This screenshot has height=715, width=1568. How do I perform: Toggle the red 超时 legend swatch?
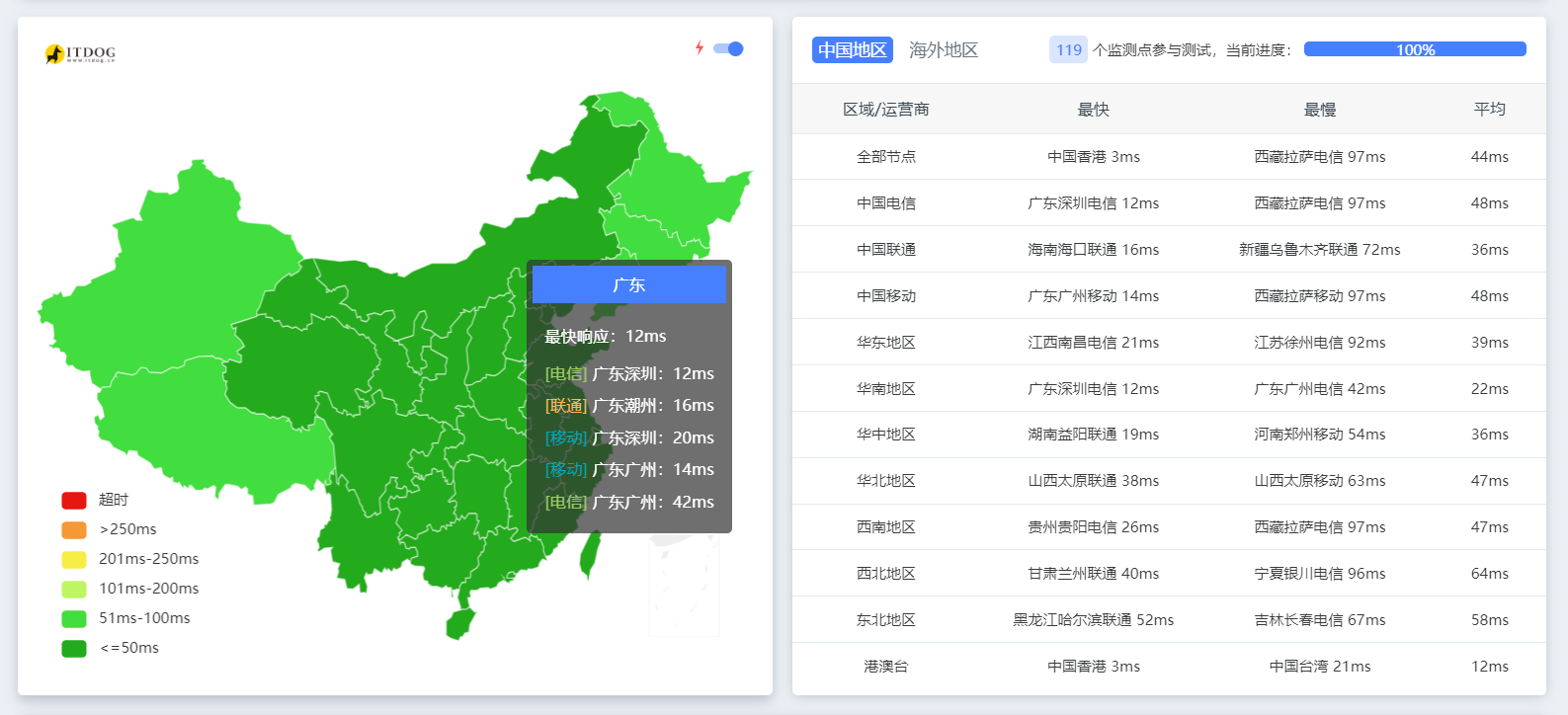tap(74, 501)
